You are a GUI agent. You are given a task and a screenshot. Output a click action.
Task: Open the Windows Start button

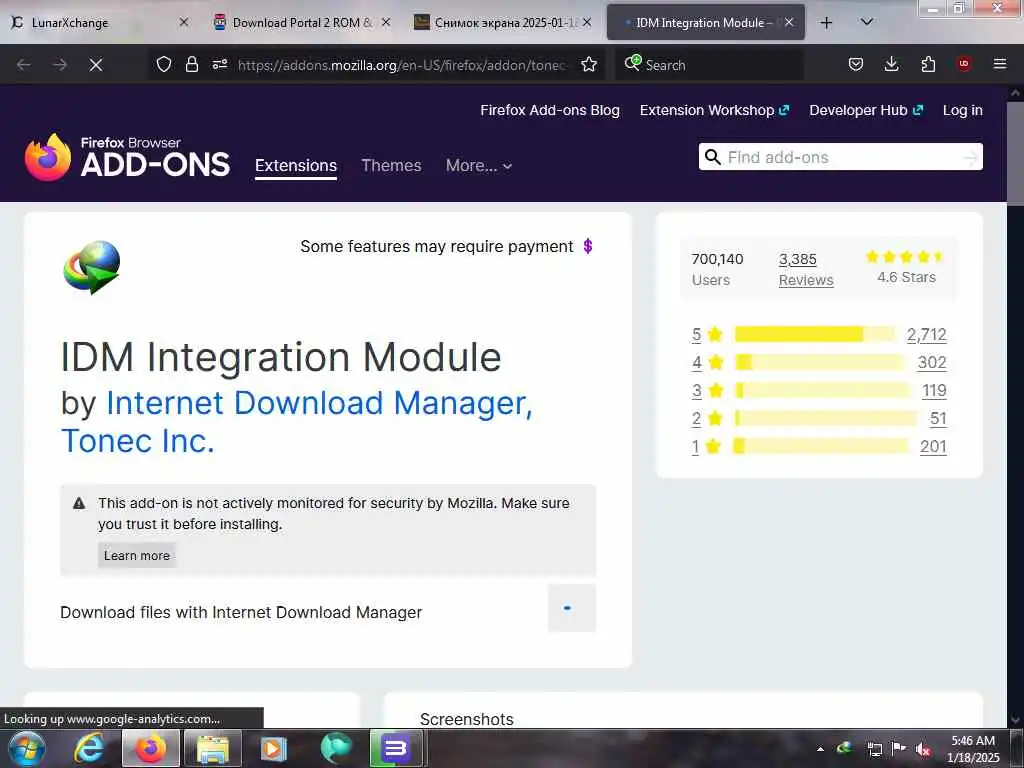point(27,748)
